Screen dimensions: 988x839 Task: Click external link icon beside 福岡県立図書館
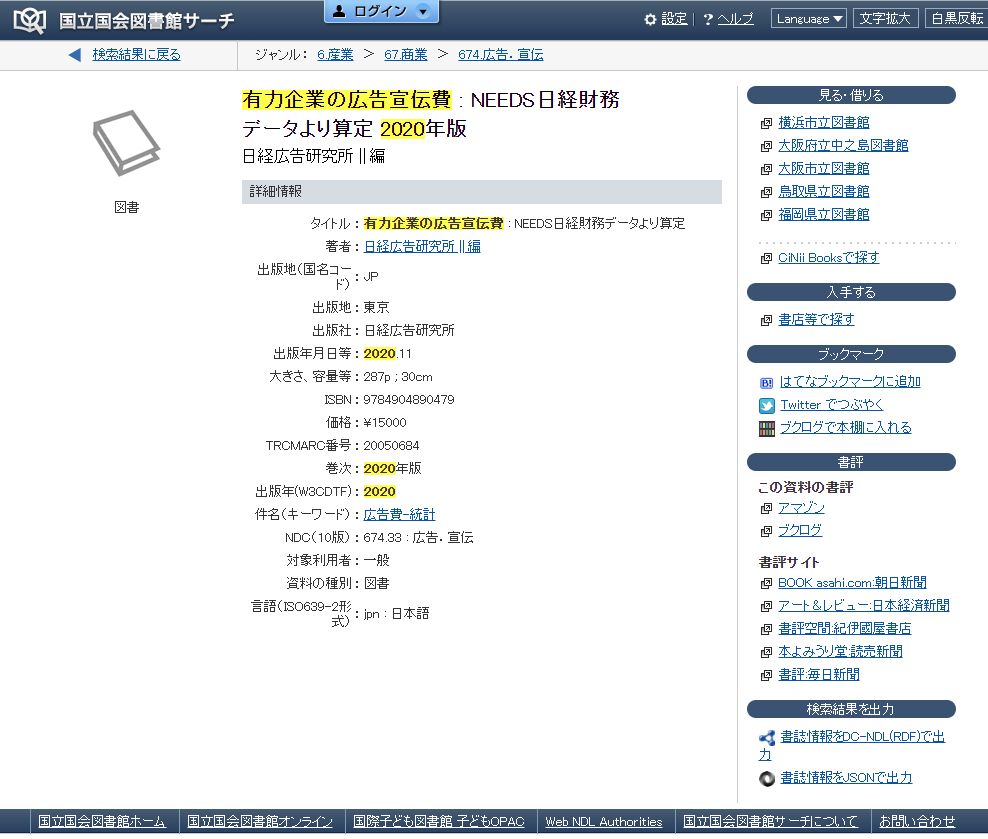point(766,215)
